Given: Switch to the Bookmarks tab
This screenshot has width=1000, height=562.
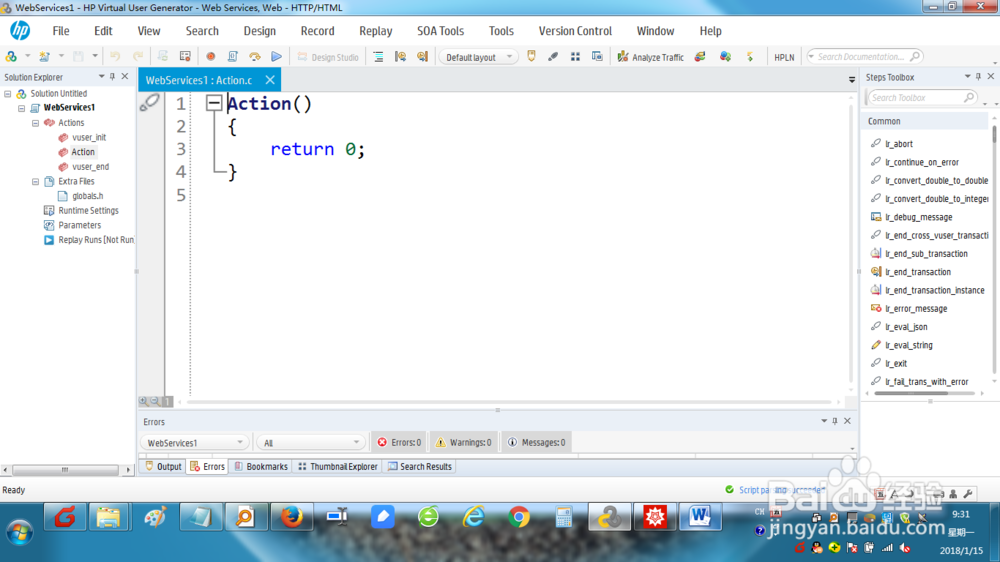Looking at the screenshot, I should (261, 466).
